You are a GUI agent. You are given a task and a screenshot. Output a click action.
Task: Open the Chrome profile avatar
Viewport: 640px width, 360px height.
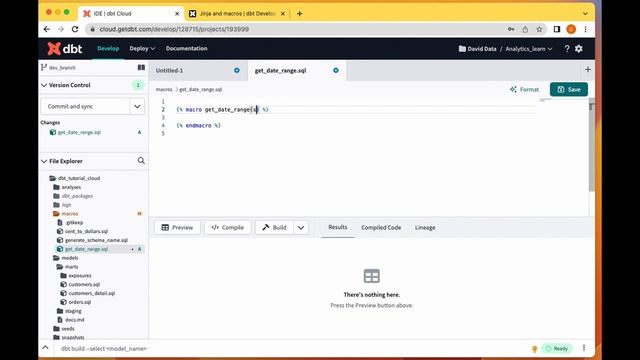(x=571, y=29)
